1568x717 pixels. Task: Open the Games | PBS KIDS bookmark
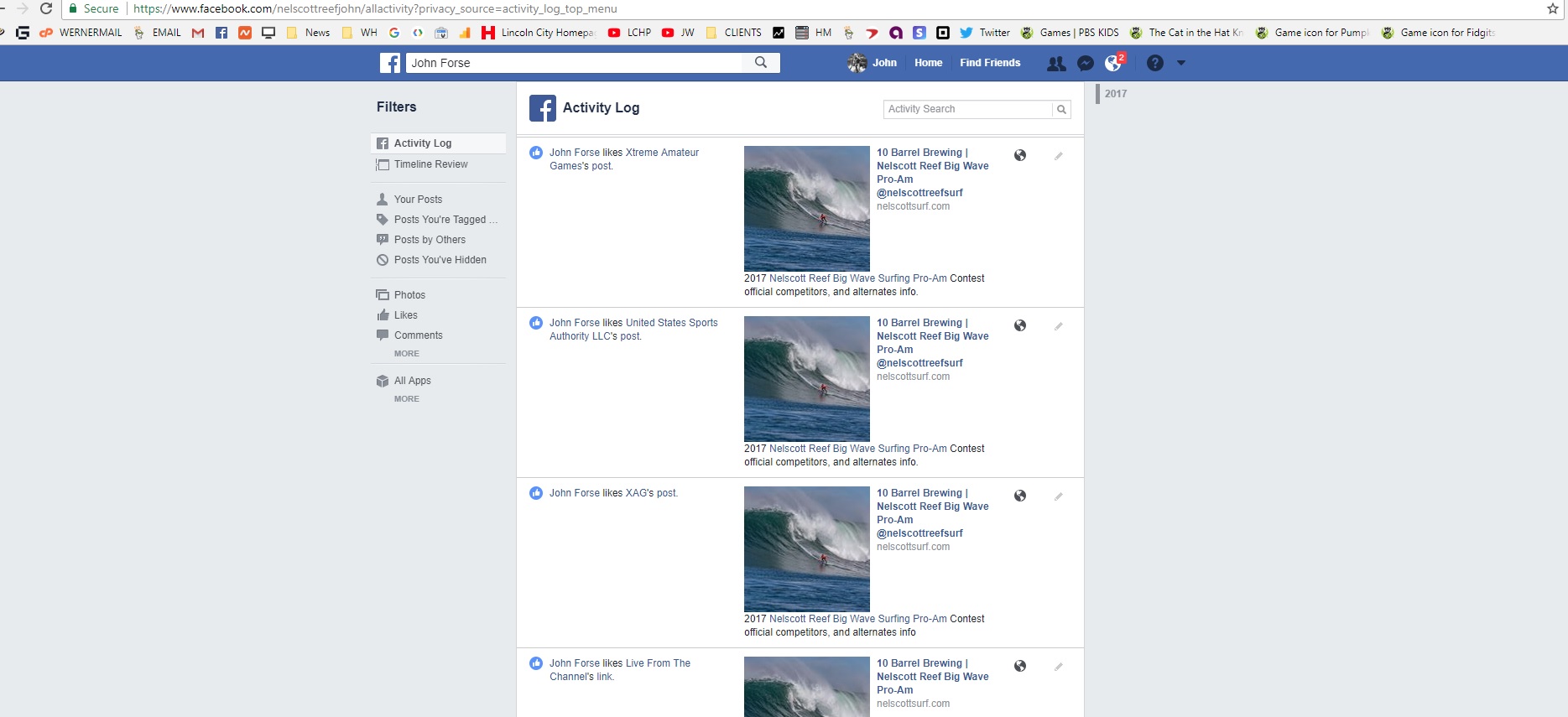pos(1070,33)
